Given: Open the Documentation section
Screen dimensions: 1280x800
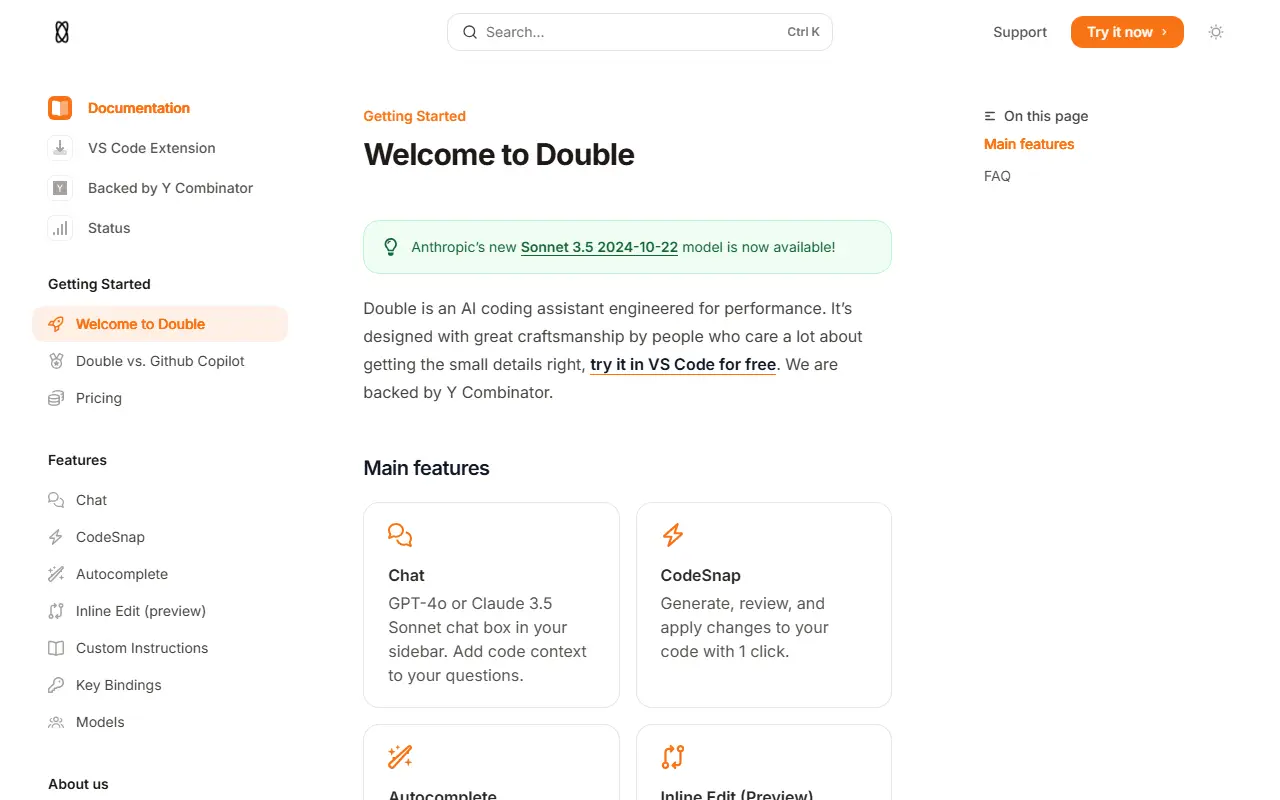Looking at the screenshot, I should 139,108.
